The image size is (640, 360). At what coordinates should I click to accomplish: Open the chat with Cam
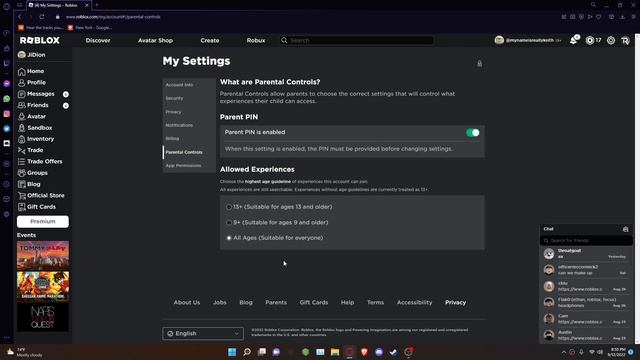[x=586, y=319]
